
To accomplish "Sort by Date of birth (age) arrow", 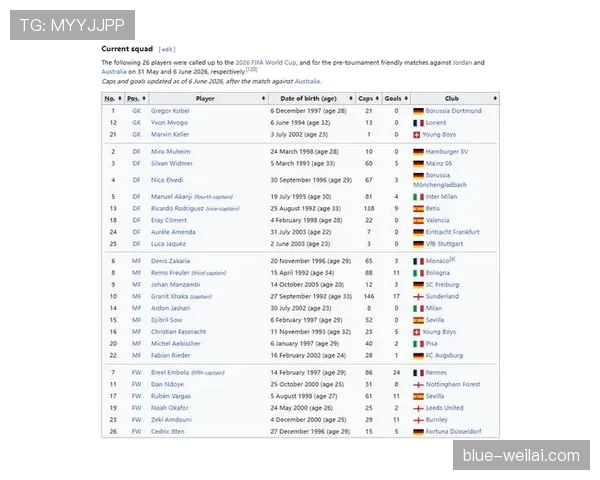I will click(x=351, y=98).
